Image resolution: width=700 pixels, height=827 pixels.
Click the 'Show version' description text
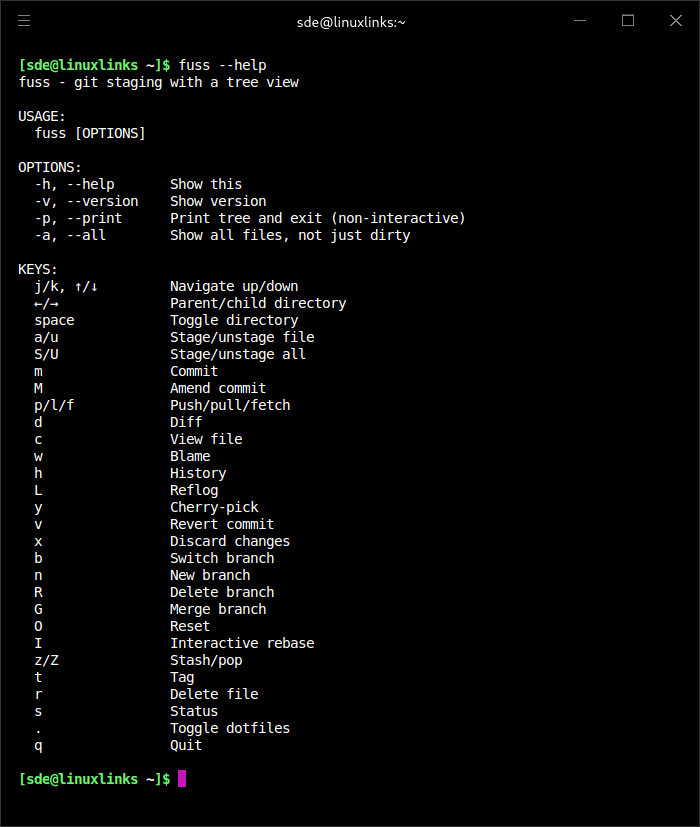click(x=218, y=201)
